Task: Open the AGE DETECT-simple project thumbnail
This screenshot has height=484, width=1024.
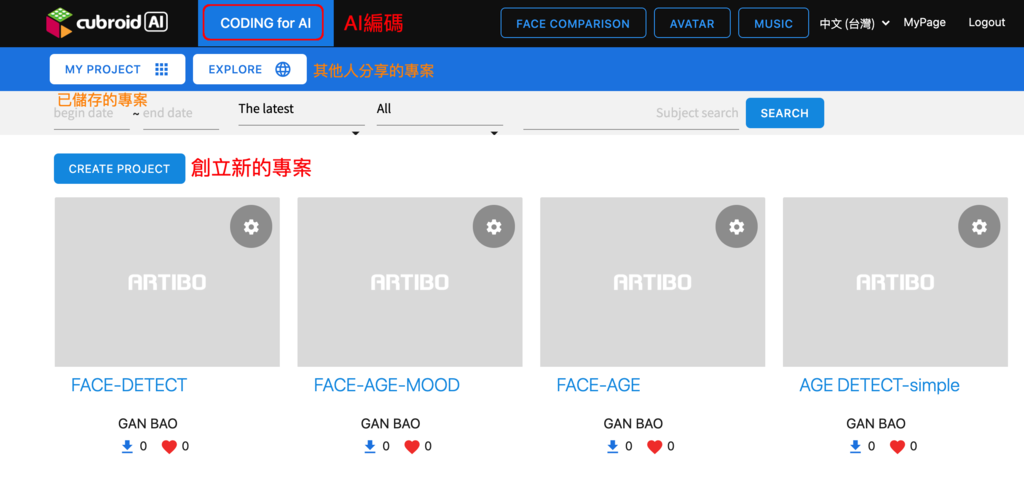Action: pyautogui.click(x=895, y=282)
